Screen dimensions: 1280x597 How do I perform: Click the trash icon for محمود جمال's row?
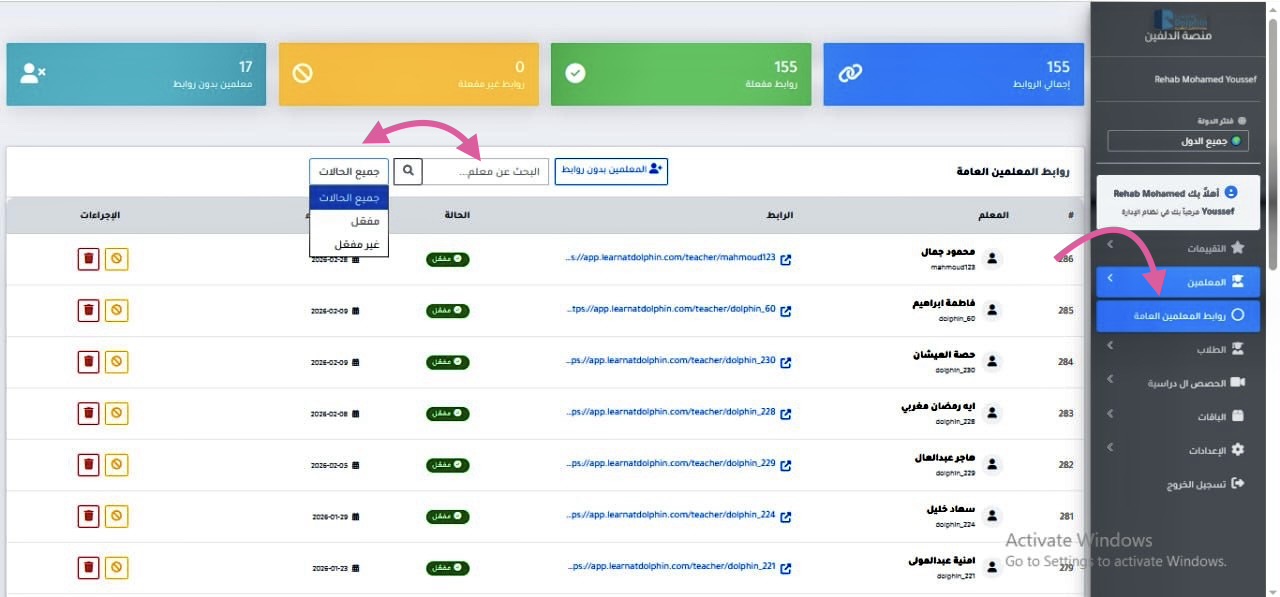tap(89, 259)
